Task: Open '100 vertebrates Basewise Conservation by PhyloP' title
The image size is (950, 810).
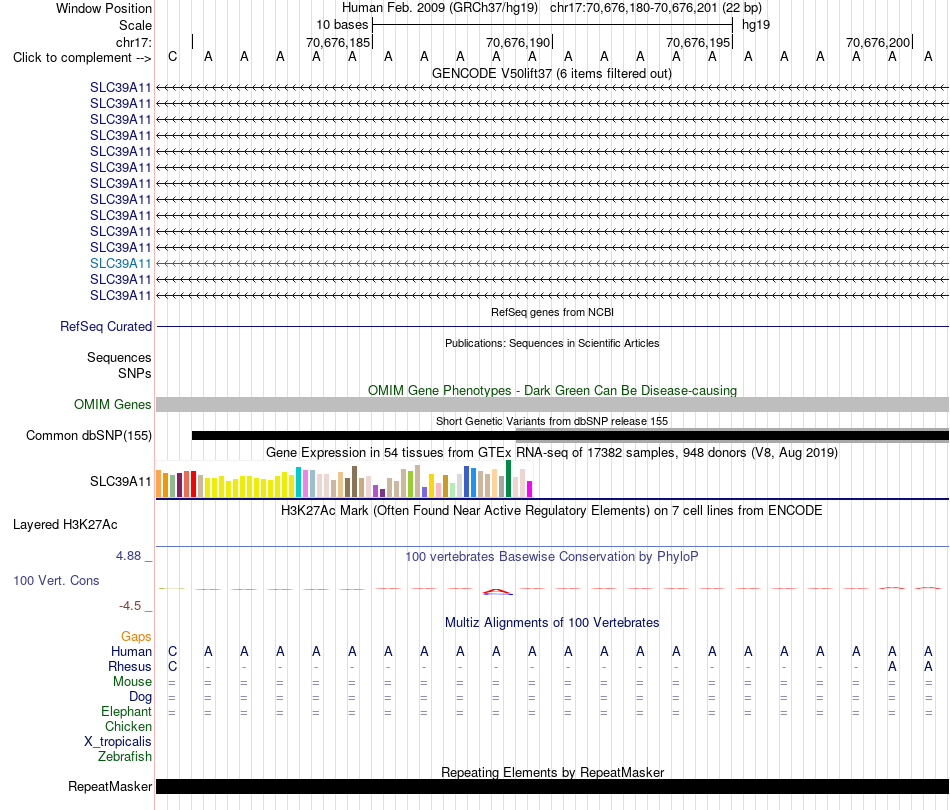Action: click(x=552, y=556)
